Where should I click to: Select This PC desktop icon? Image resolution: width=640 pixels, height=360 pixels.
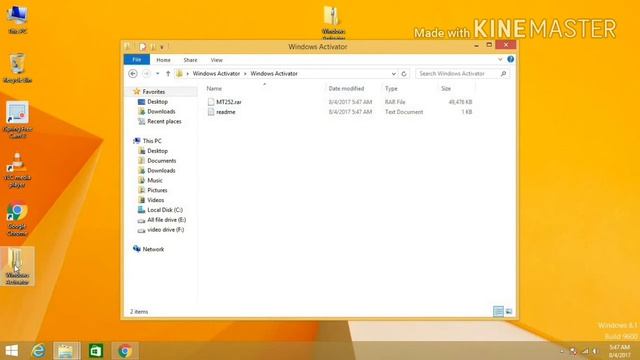coord(17,19)
